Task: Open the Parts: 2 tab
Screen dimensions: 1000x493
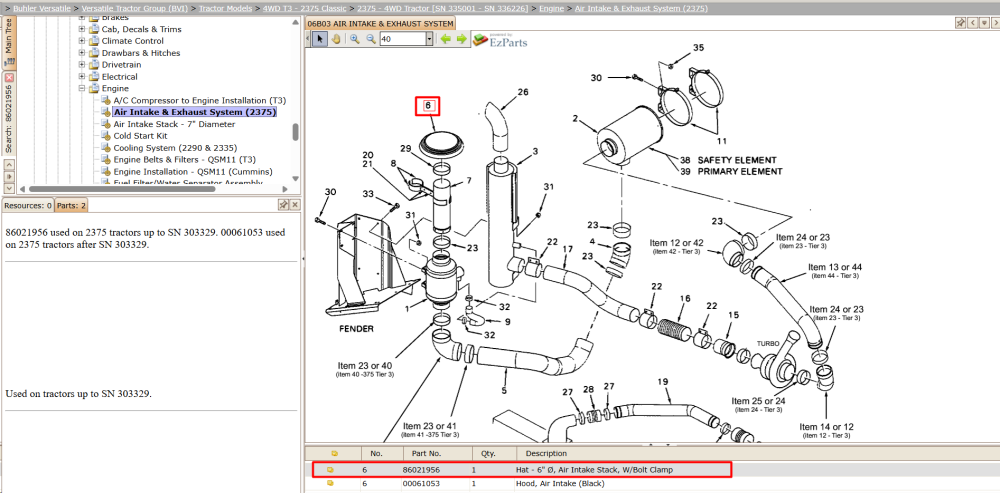Action: [x=71, y=205]
